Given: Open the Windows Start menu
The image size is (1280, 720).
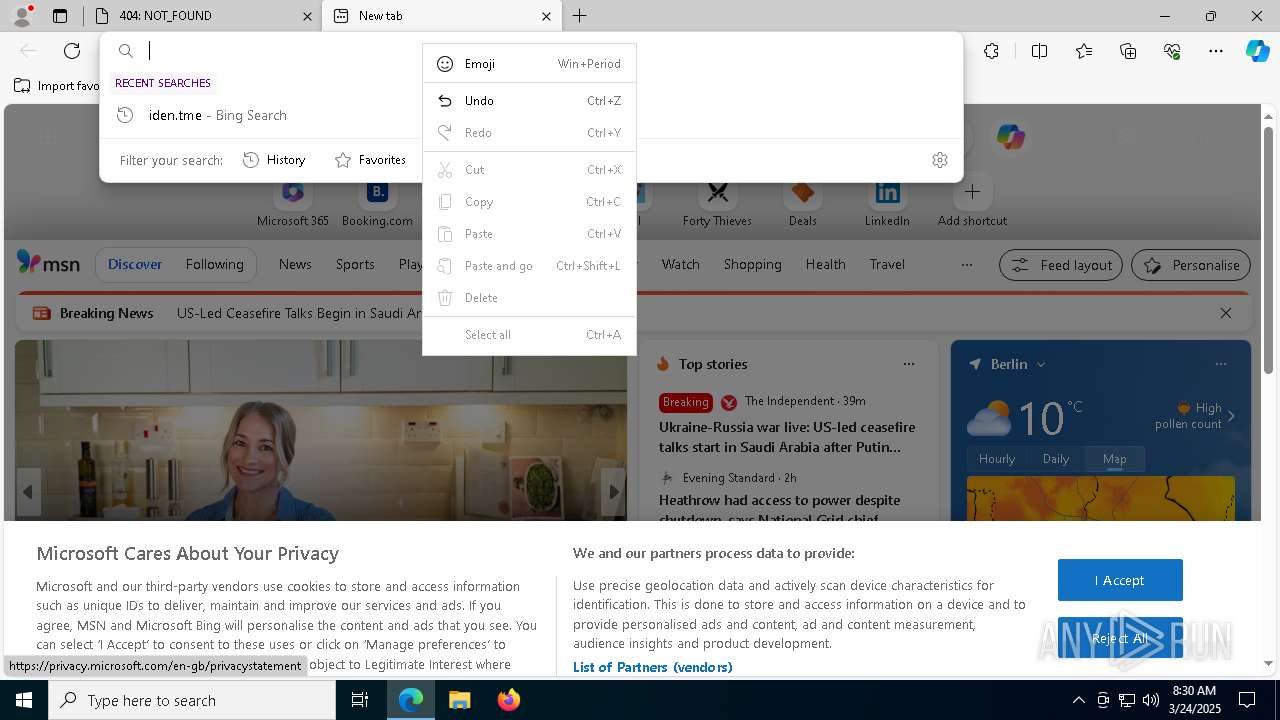Looking at the screenshot, I should 24,700.
